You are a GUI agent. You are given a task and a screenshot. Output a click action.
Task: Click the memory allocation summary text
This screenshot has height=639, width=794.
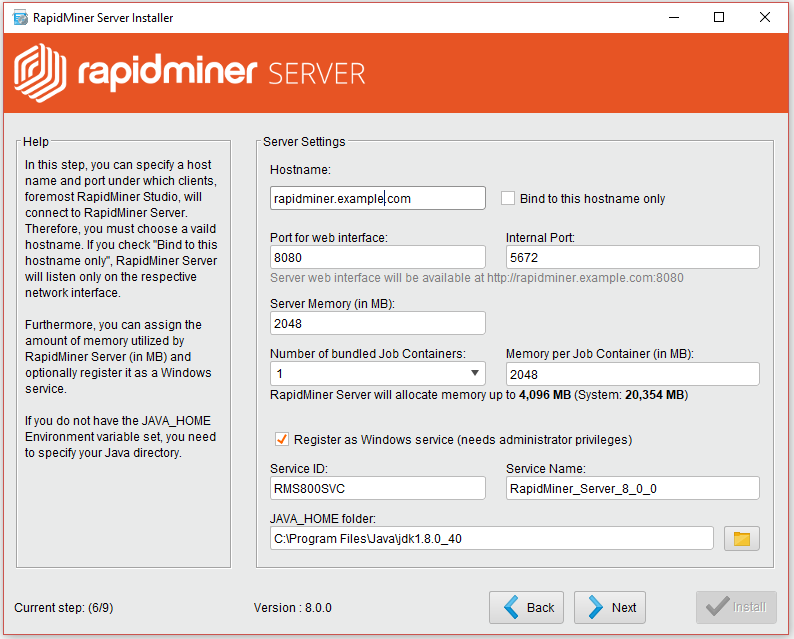(479, 395)
